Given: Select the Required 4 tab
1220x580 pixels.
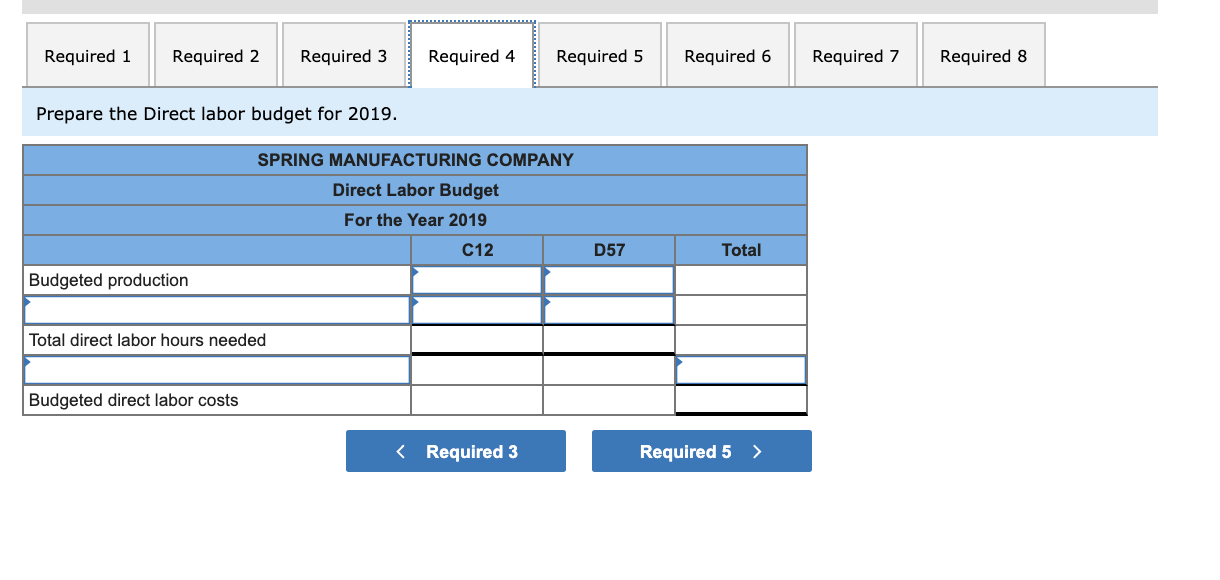Looking at the screenshot, I should pyautogui.click(x=471, y=55).
